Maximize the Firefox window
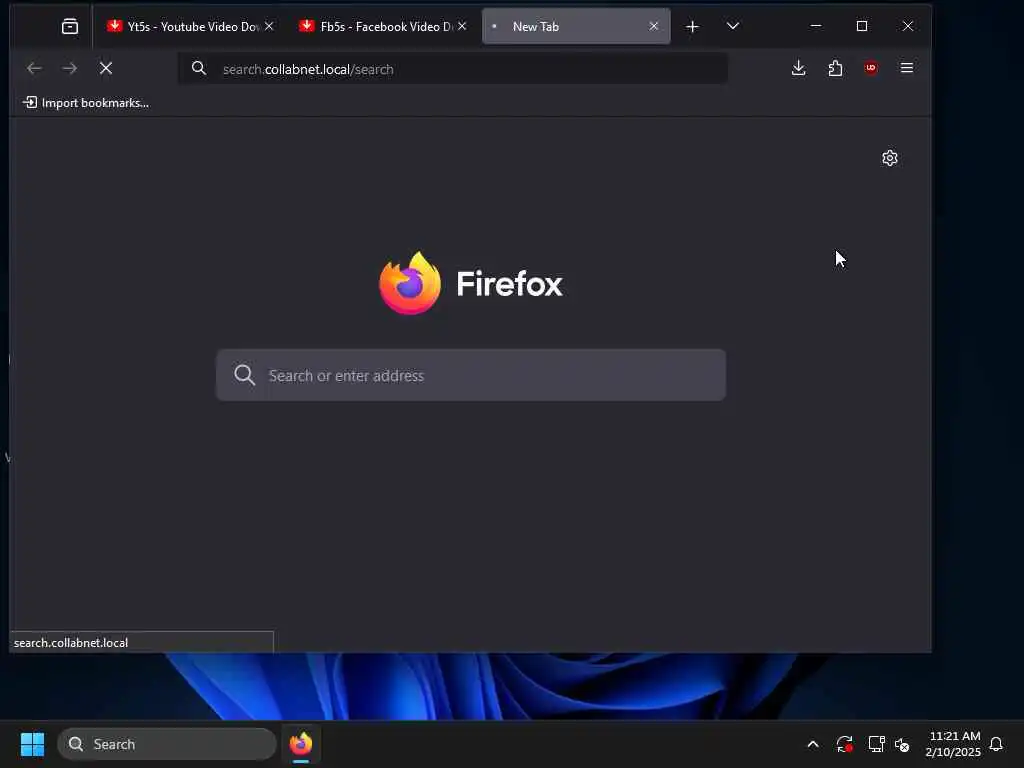Viewport: 1024px width, 768px height. pos(862,26)
